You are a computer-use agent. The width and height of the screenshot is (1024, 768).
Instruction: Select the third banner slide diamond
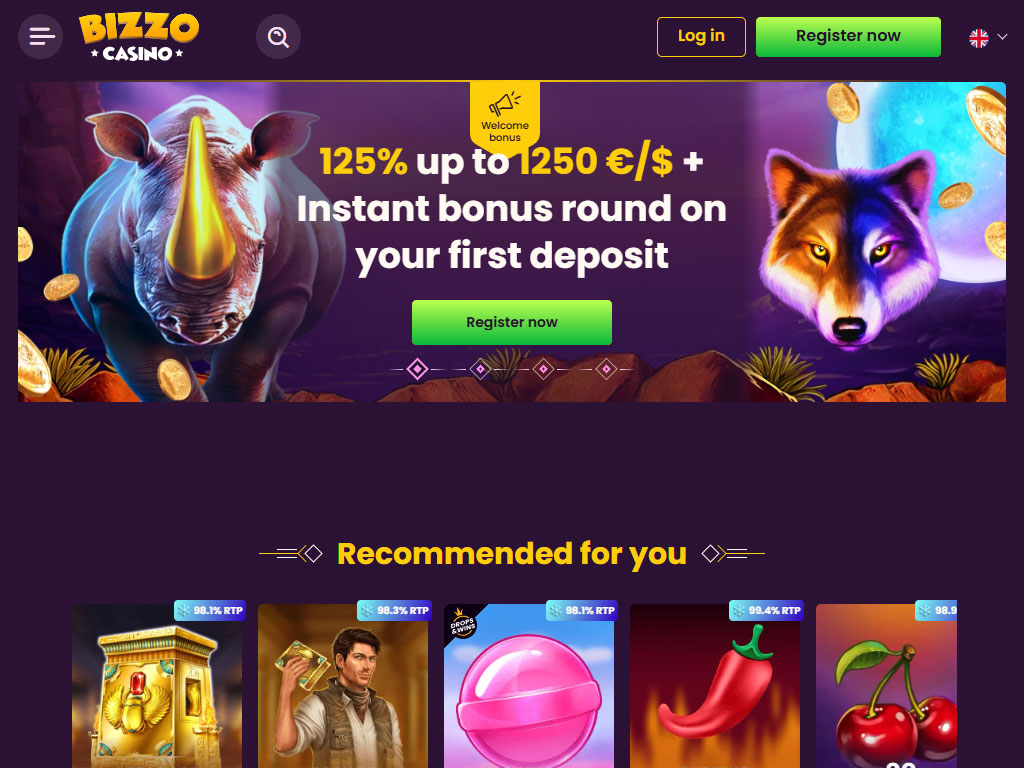[543, 369]
